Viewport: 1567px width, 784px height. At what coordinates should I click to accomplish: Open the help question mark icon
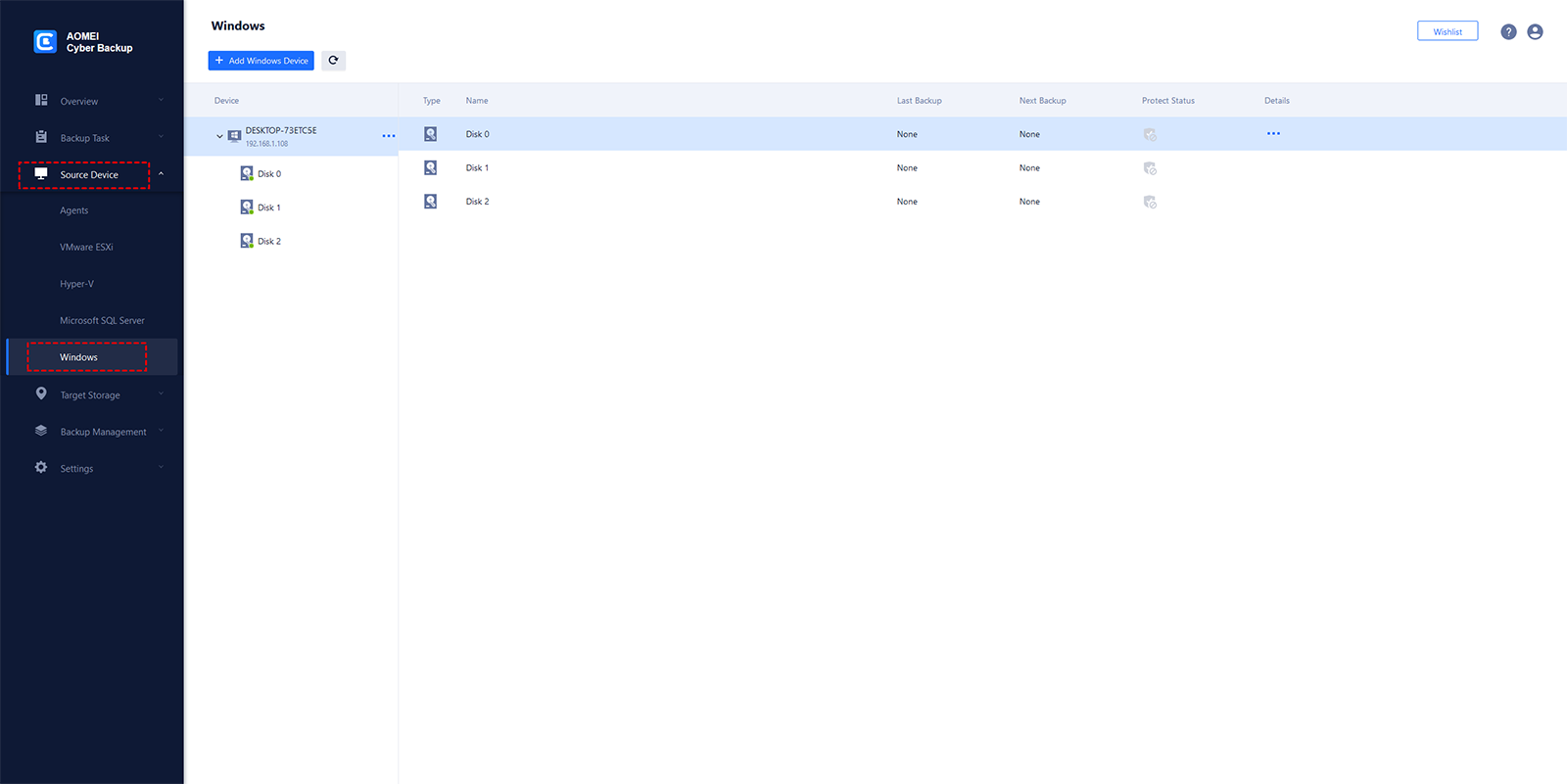[1508, 32]
